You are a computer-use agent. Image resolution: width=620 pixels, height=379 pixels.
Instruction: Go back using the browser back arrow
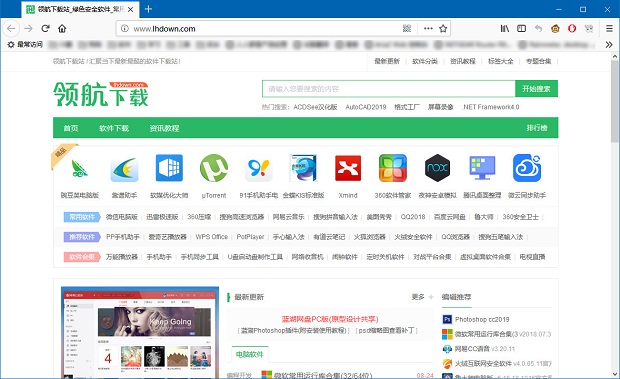click(x=11, y=28)
